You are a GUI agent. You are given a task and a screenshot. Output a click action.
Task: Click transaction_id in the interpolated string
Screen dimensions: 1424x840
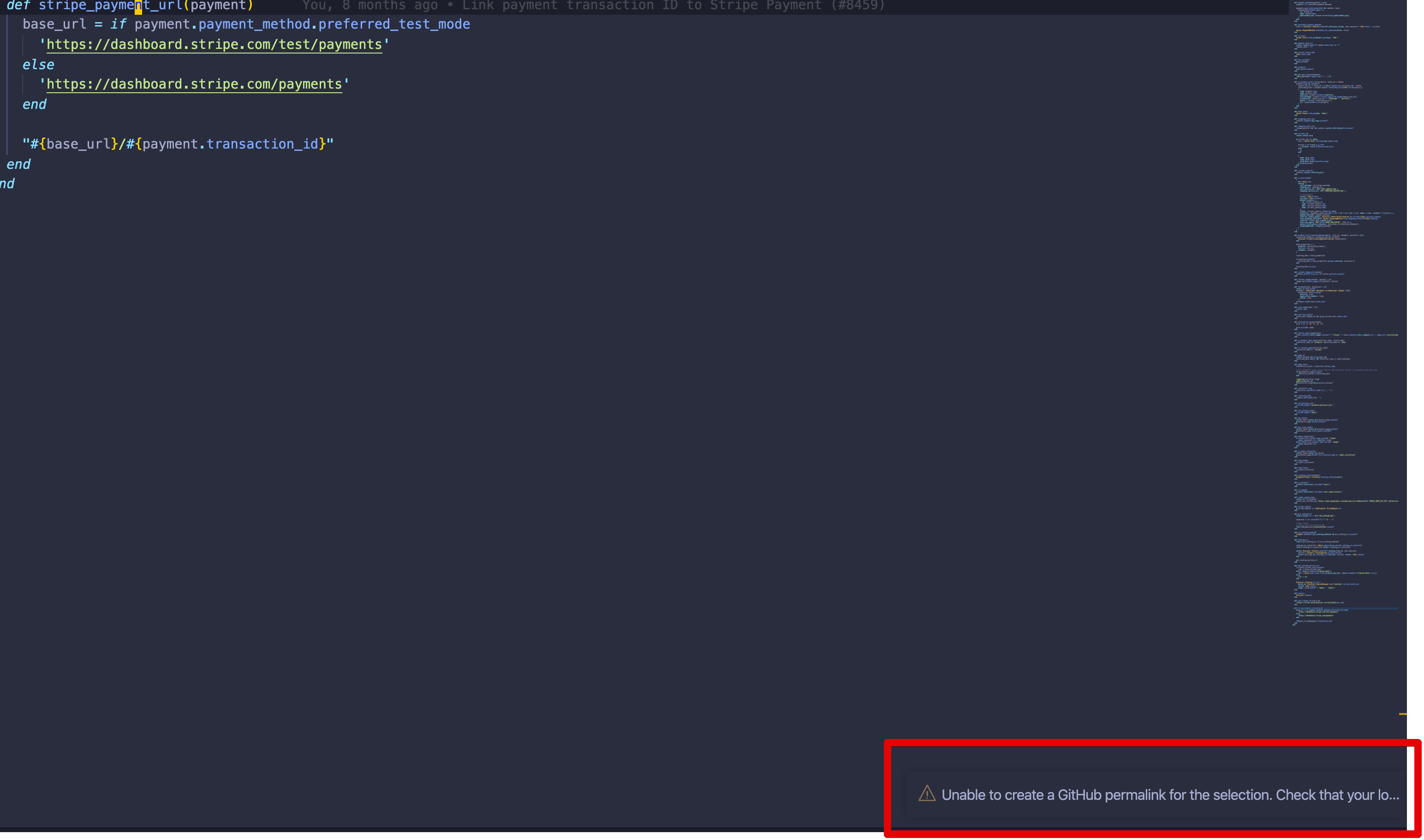(262, 144)
